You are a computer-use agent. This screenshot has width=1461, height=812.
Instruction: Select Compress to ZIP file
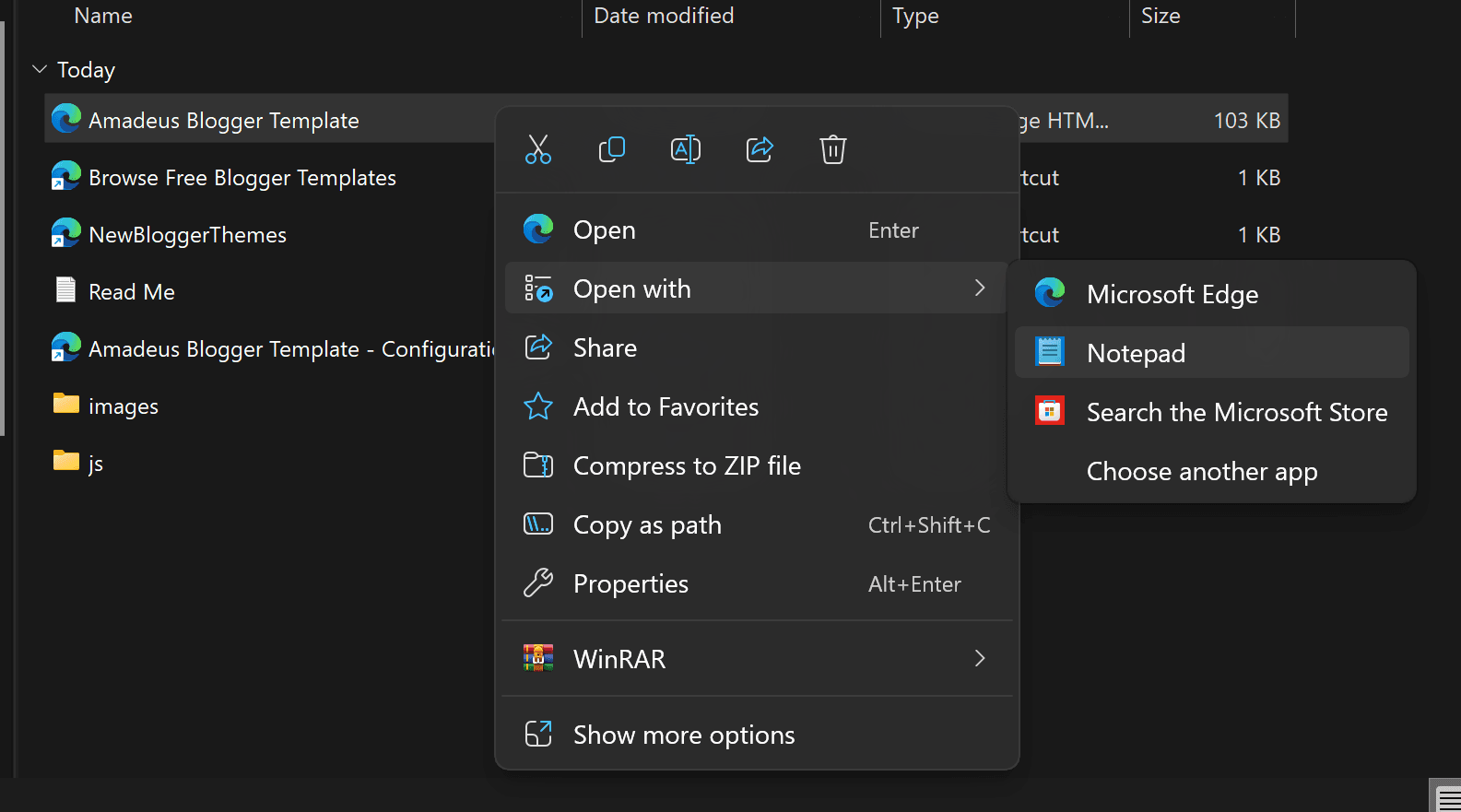click(x=756, y=465)
